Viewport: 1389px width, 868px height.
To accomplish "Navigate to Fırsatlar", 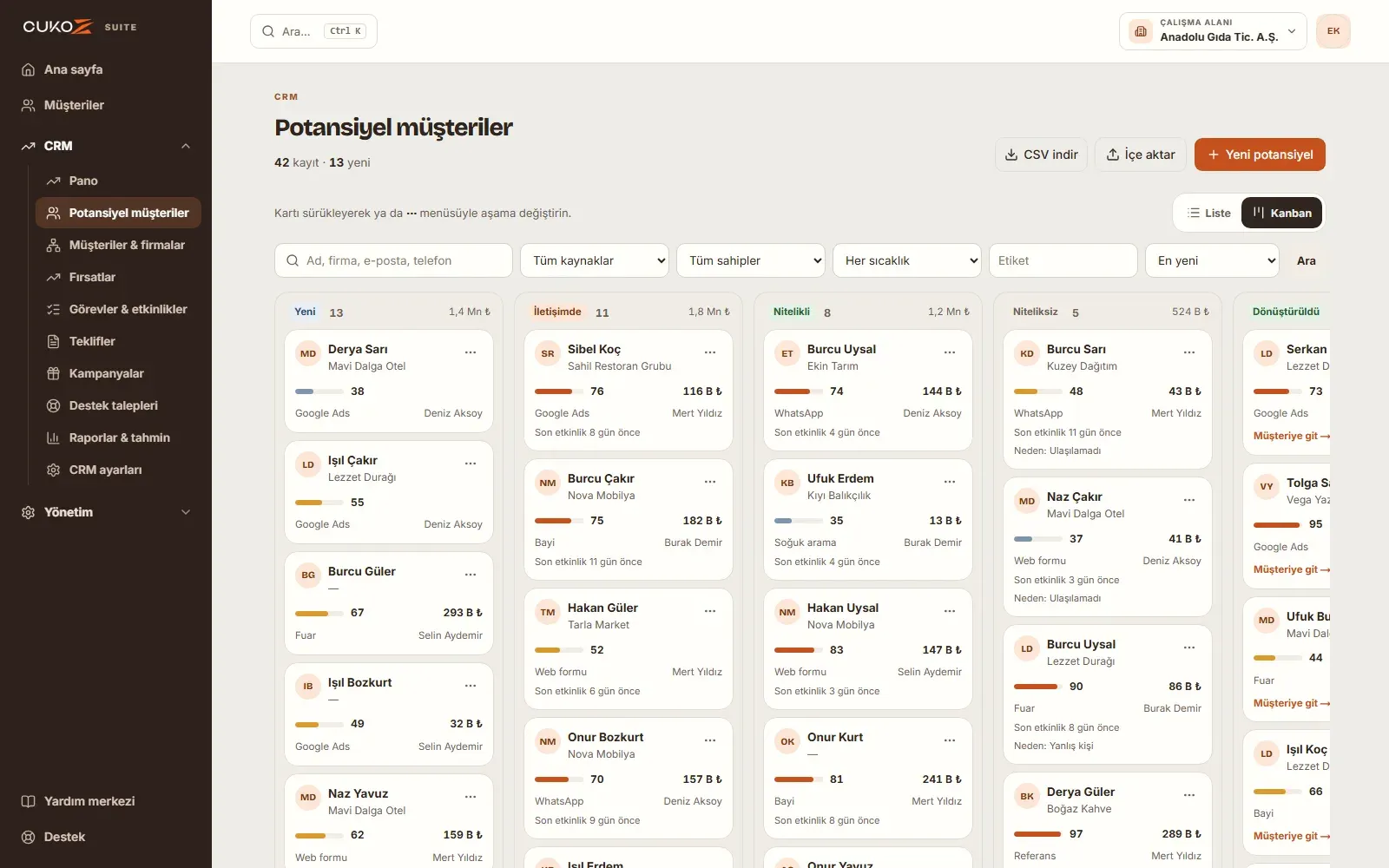I will point(118,277).
